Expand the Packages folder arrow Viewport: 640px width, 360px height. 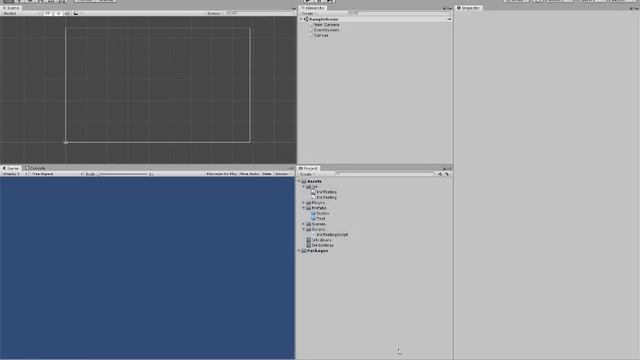299,251
